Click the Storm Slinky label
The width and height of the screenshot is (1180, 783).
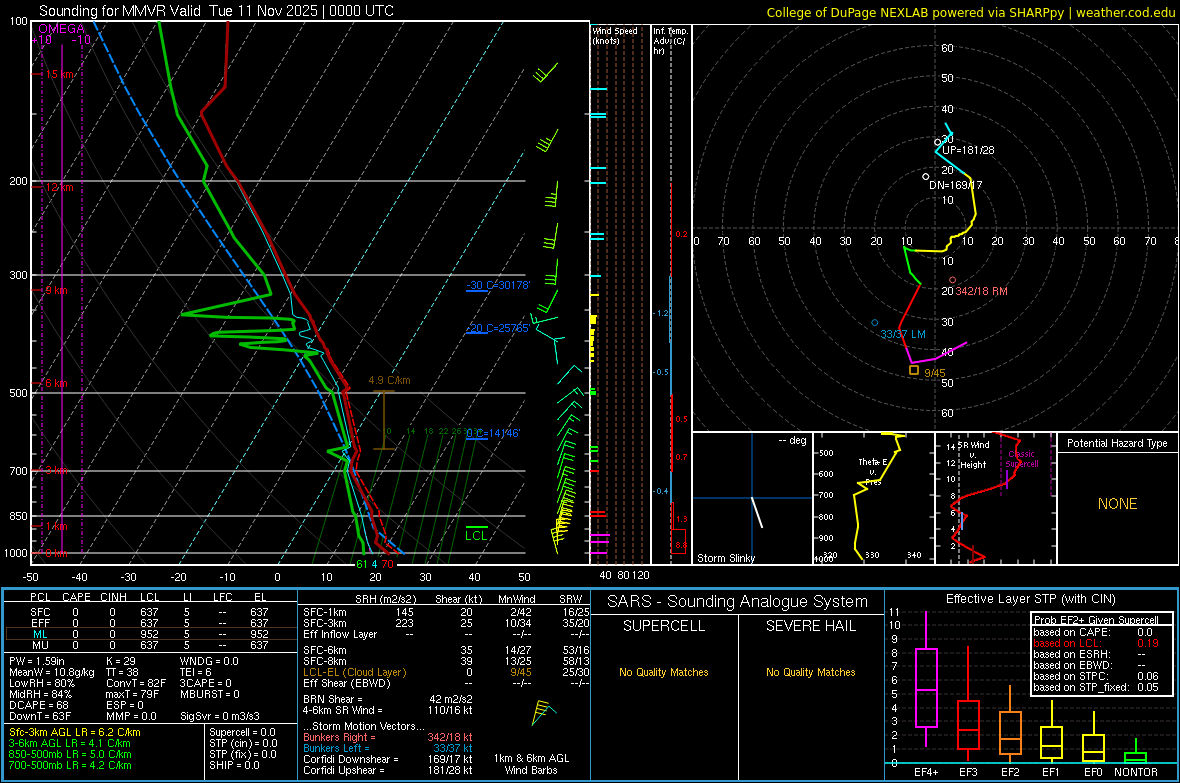coord(725,558)
